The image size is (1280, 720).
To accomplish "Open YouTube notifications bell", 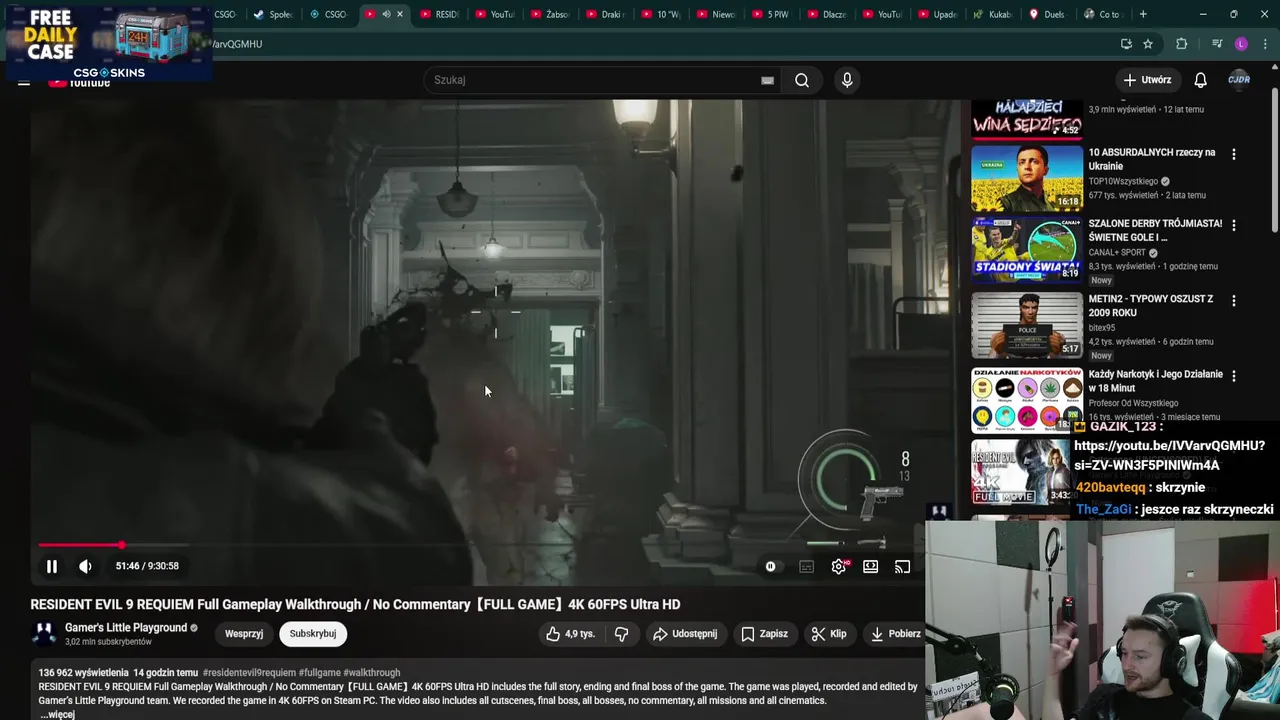I will point(1200,80).
